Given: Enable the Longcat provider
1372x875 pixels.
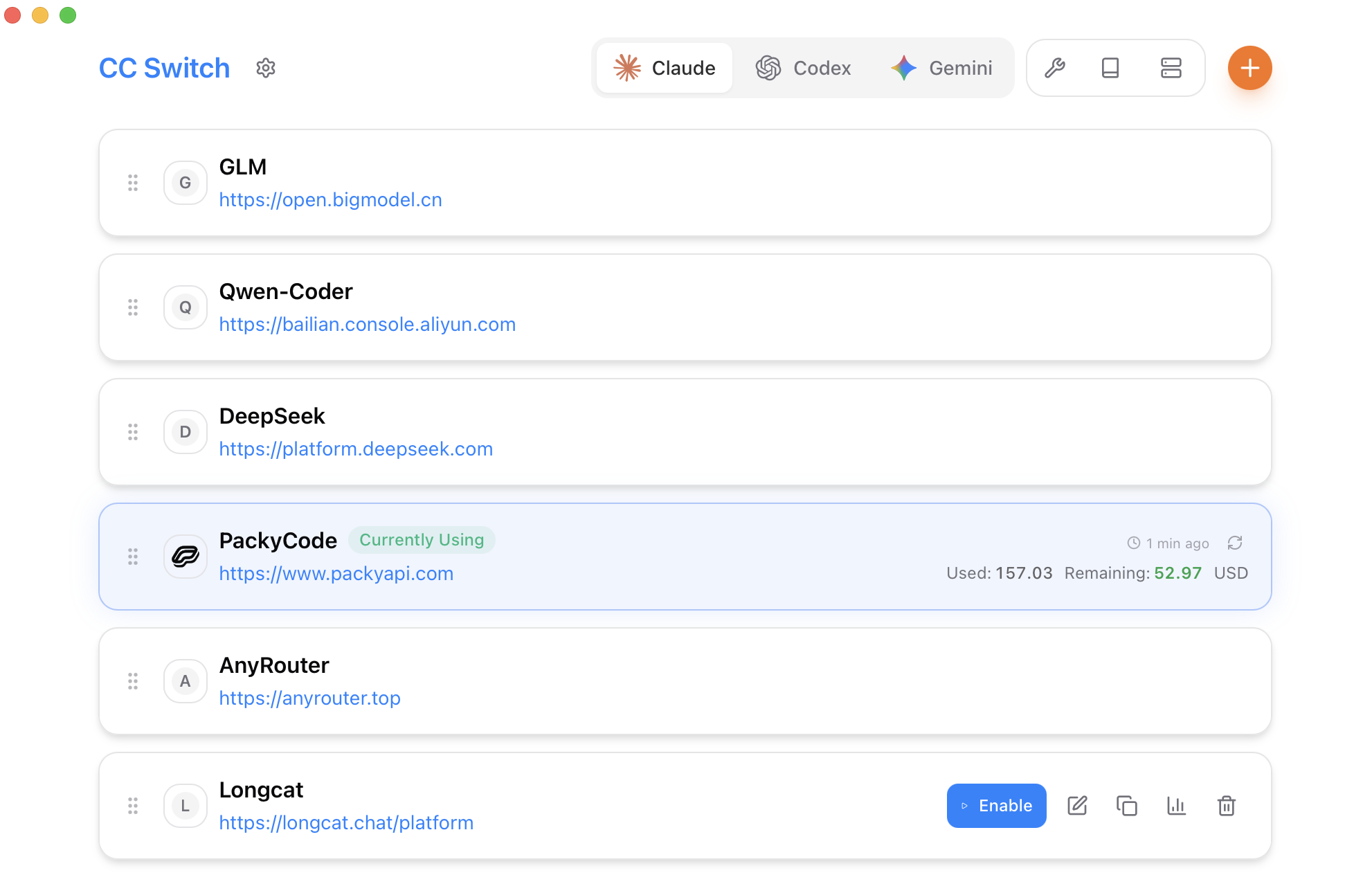Looking at the screenshot, I should [996, 806].
